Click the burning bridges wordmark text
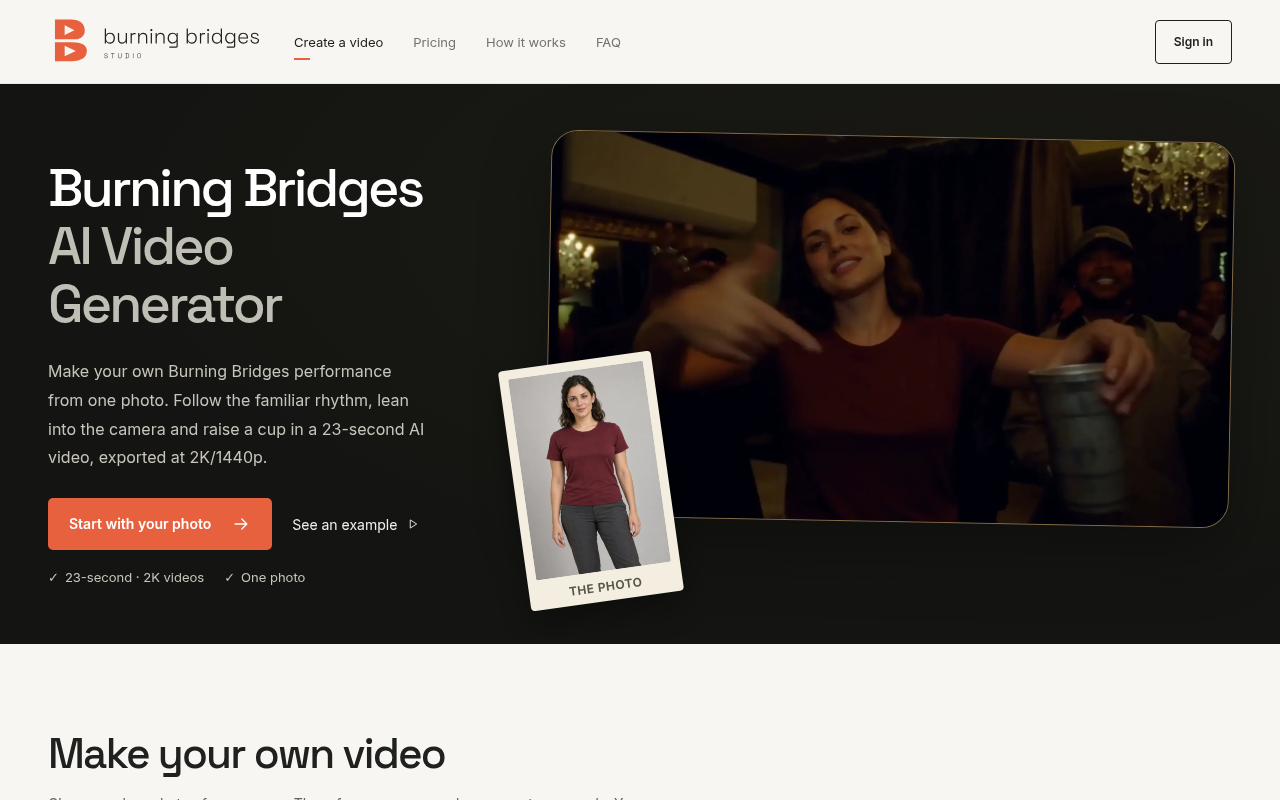 181,38
